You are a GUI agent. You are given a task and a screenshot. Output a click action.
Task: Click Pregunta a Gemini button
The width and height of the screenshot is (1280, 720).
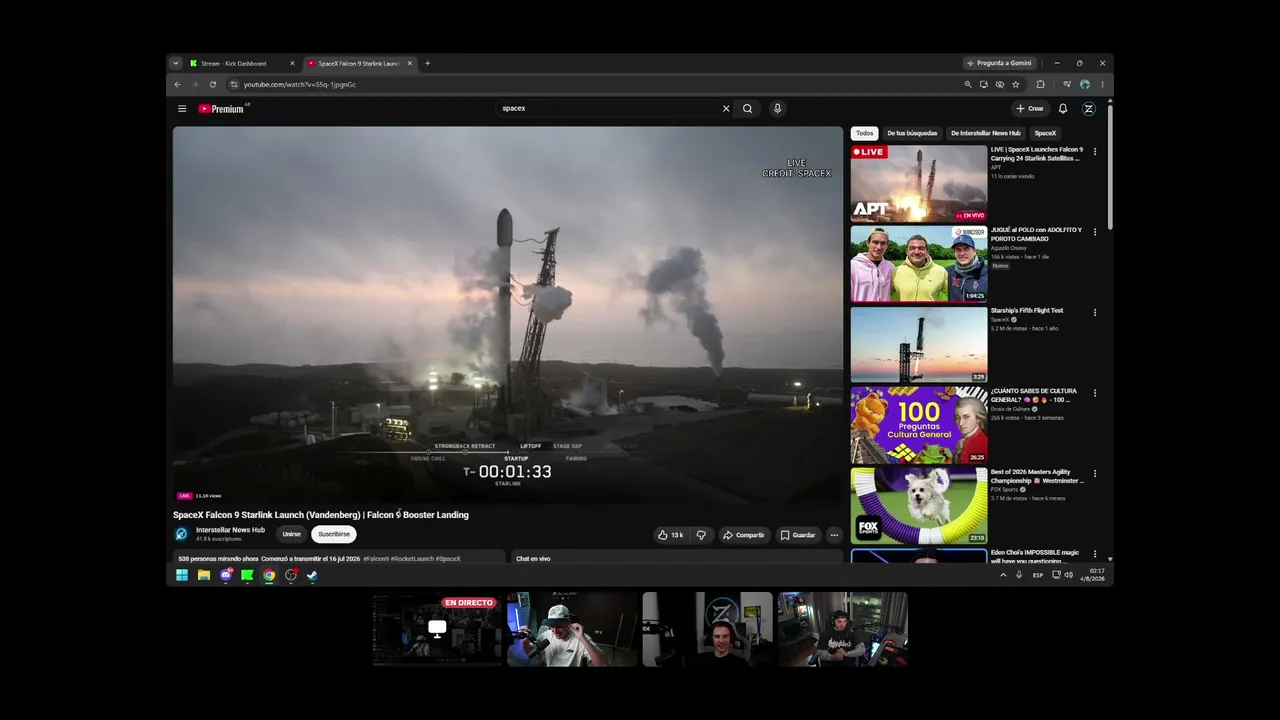coord(999,63)
